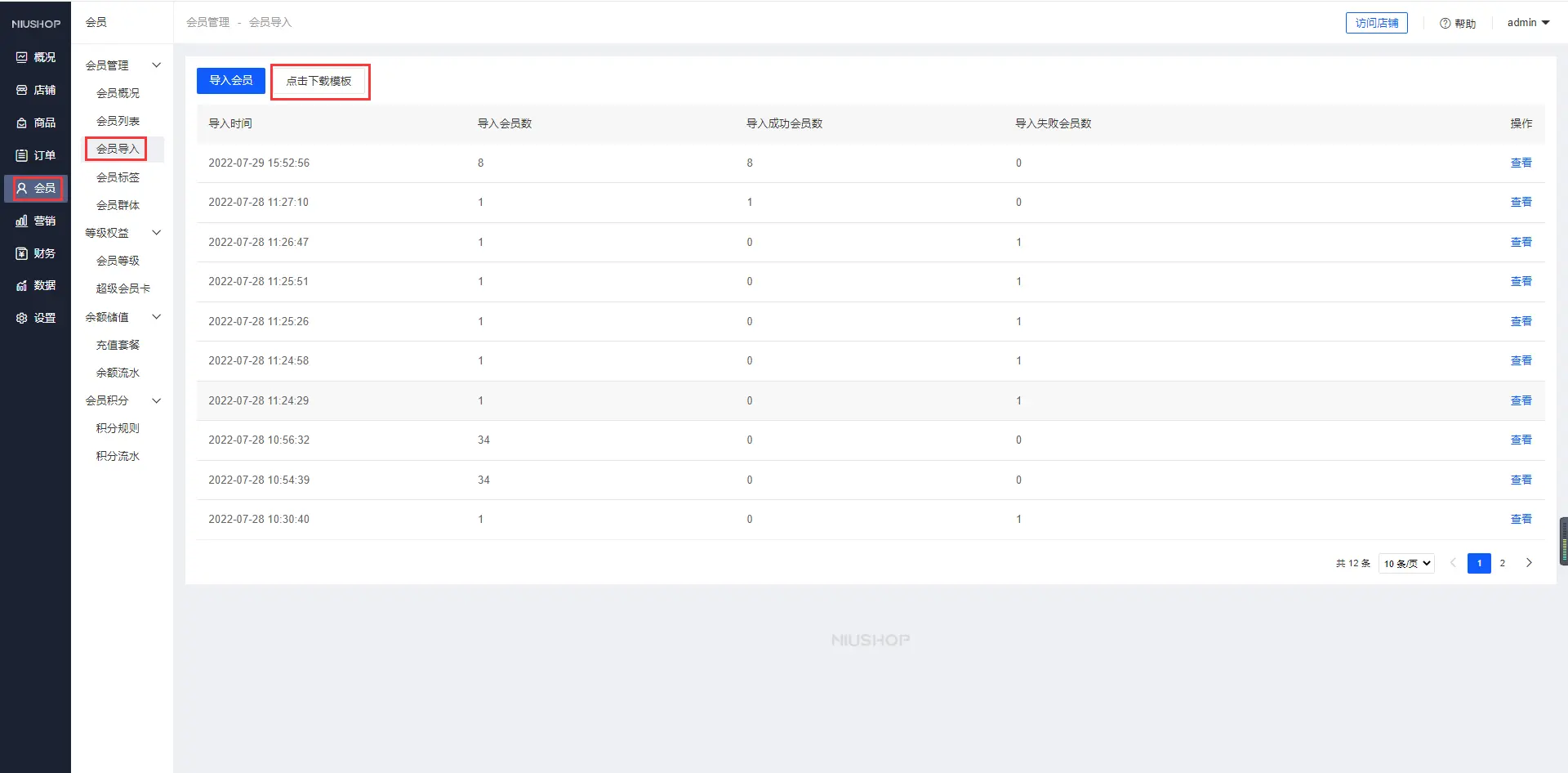Open the 商品 products sidebar icon

pyautogui.click(x=22, y=123)
